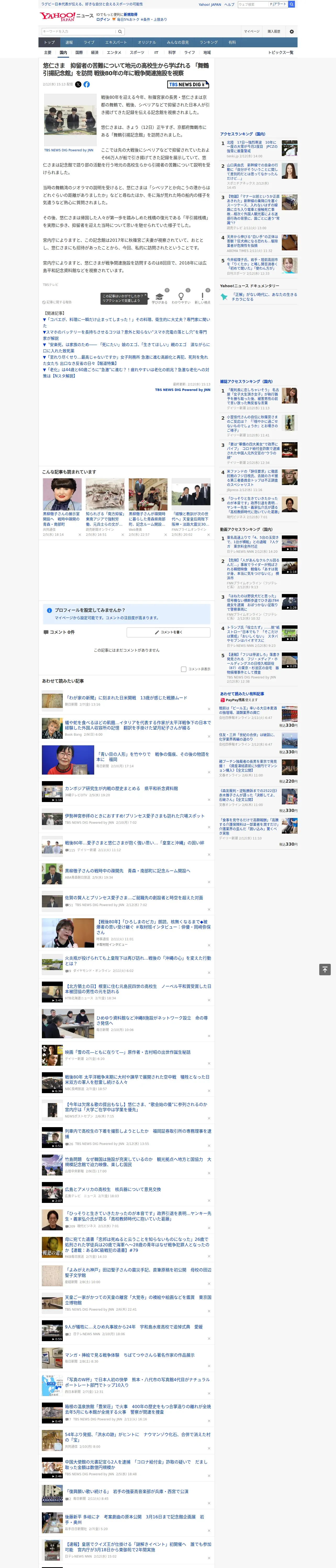Open the トップ tab
This screenshot has width=336, height=1568.
pyautogui.click(x=49, y=43)
